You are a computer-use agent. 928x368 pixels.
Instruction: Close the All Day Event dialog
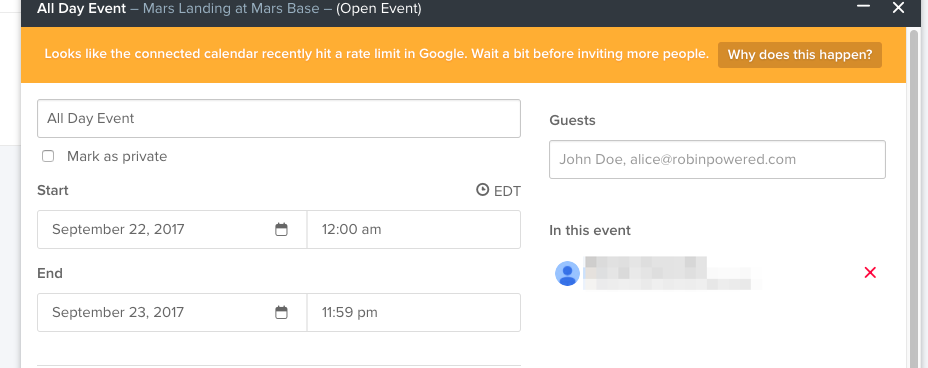[898, 8]
